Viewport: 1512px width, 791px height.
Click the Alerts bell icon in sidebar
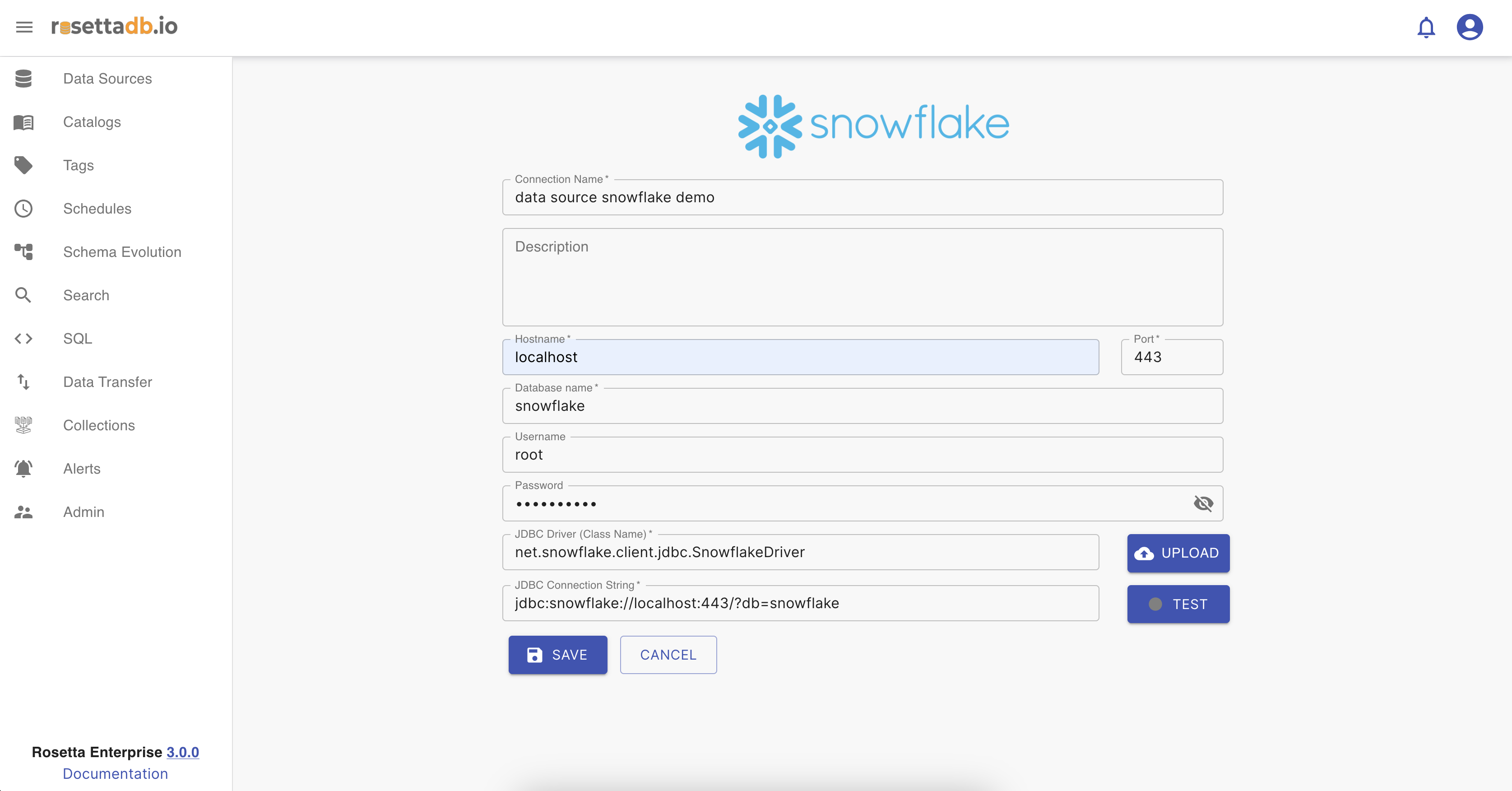(x=23, y=469)
